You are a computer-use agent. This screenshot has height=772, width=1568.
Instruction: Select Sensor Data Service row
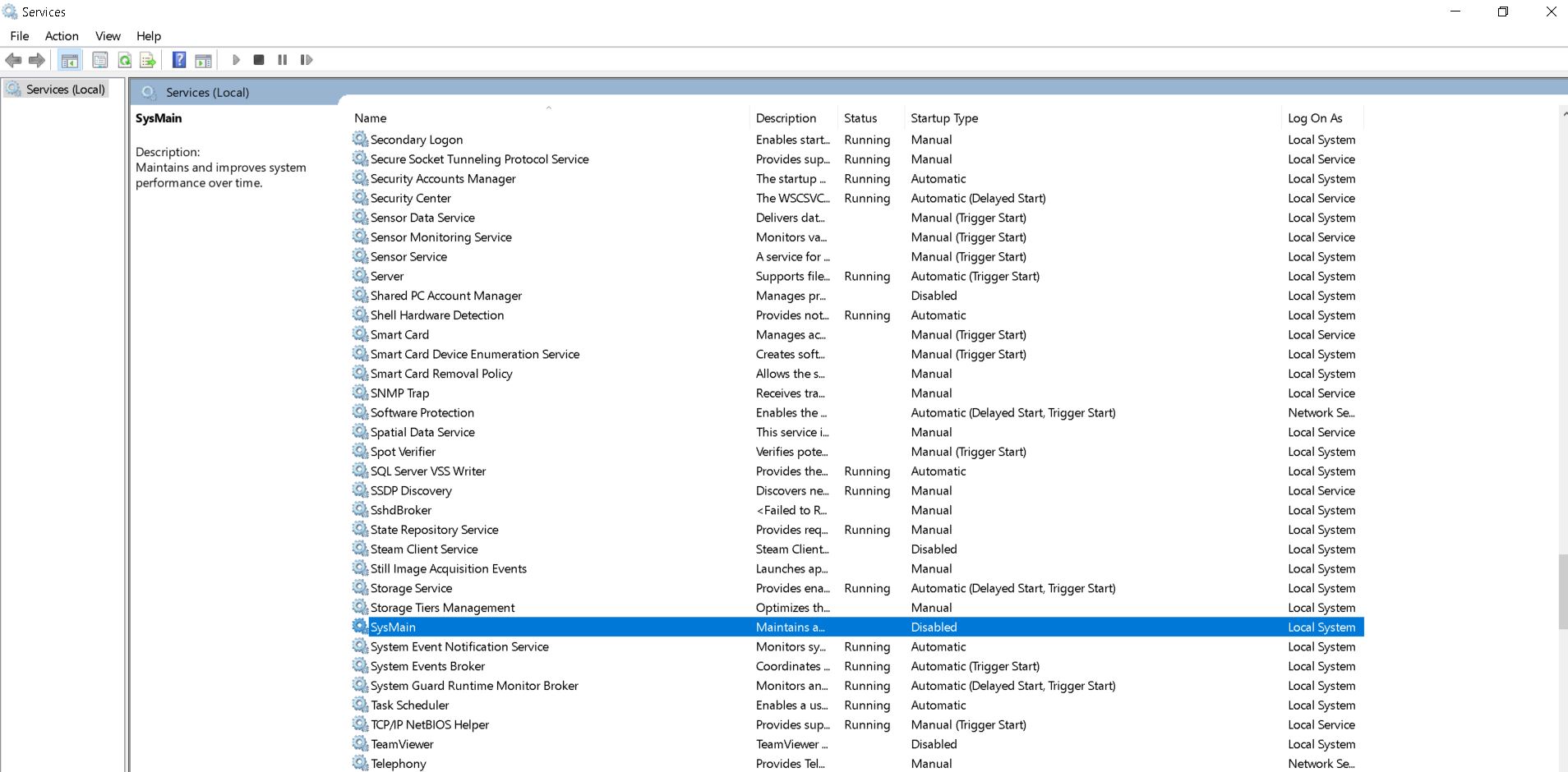point(857,218)
